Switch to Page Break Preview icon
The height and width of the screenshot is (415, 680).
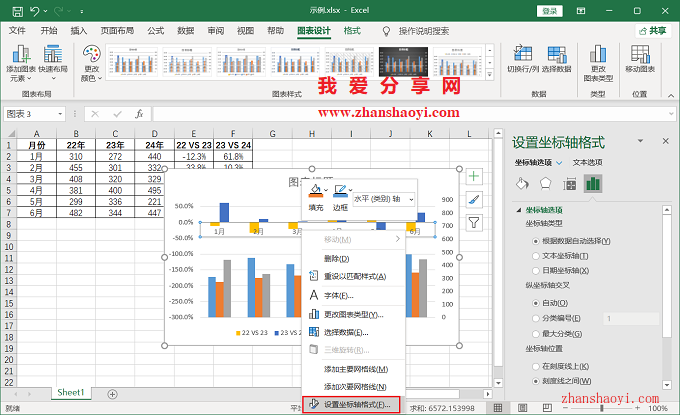[x=547, y=408]
